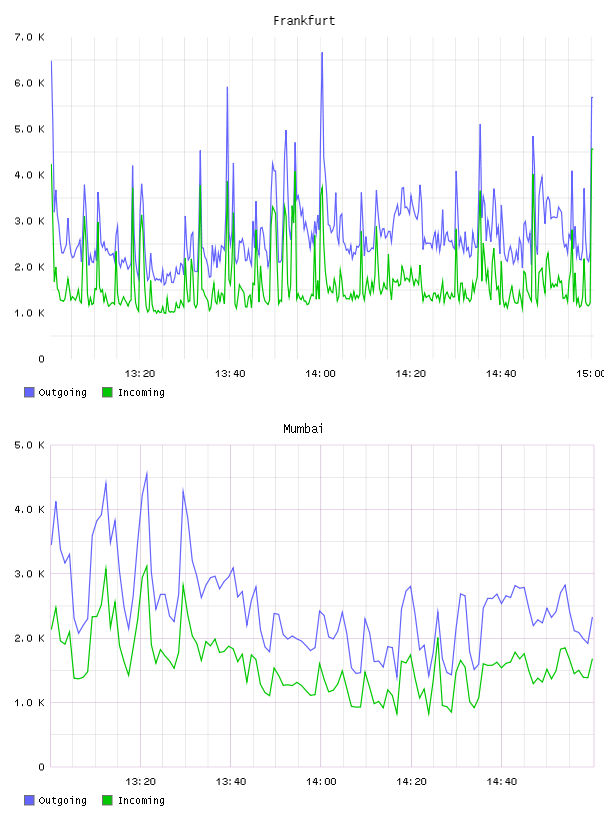This screenshot has height=816, width=608.
Task: Click 4.0 K axis label on Frankfurt chart
Action: tap(30, 175)
